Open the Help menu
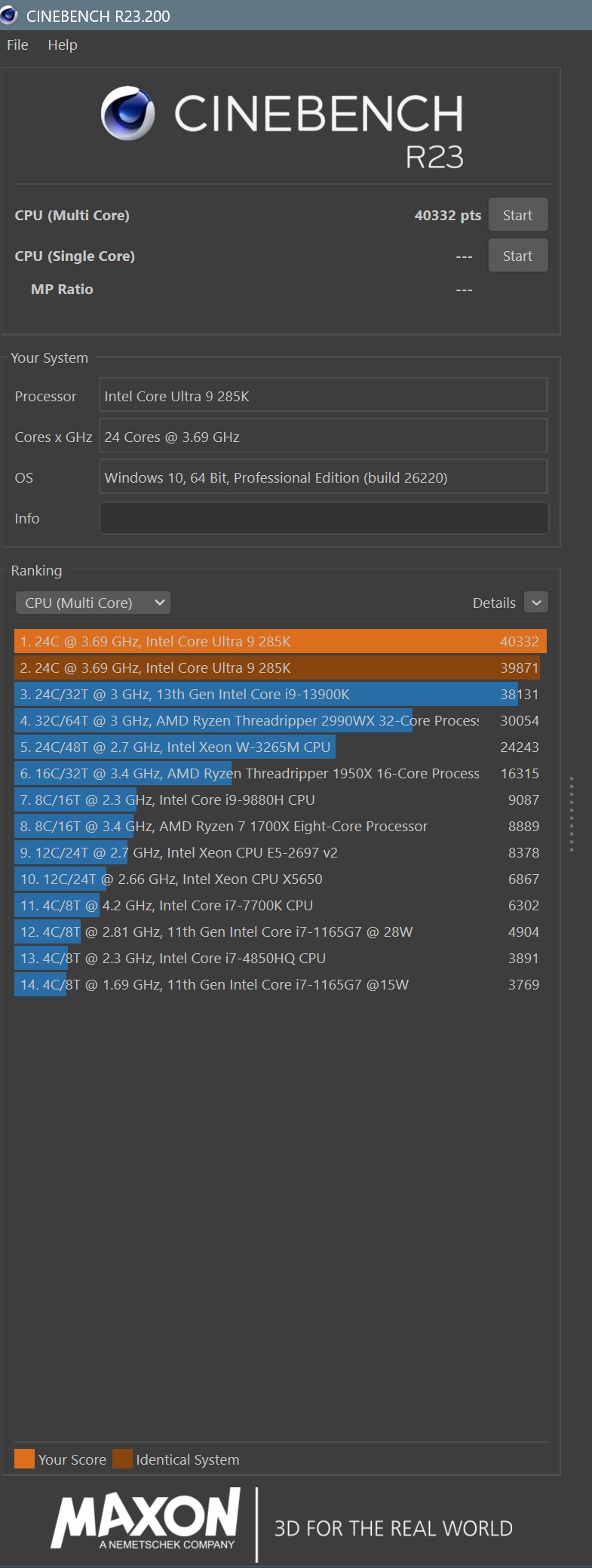 coord(63,45)
